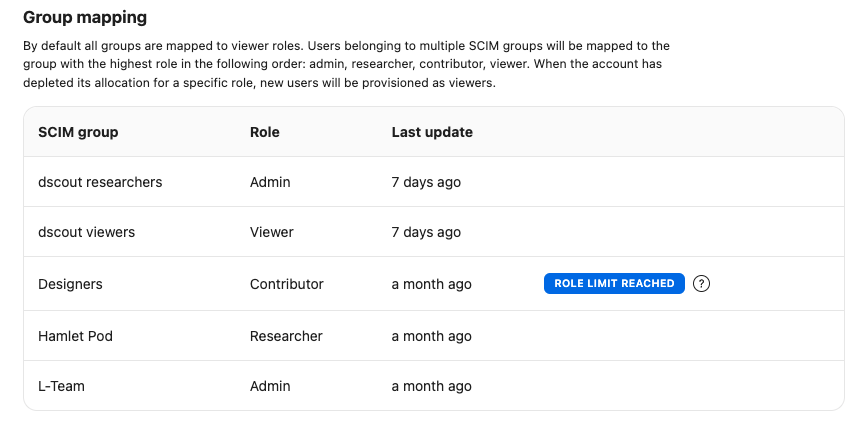Viewport: 863px width, 429px height.
Task: Click last update time for dscout researchers
Action: click(426, 182)
